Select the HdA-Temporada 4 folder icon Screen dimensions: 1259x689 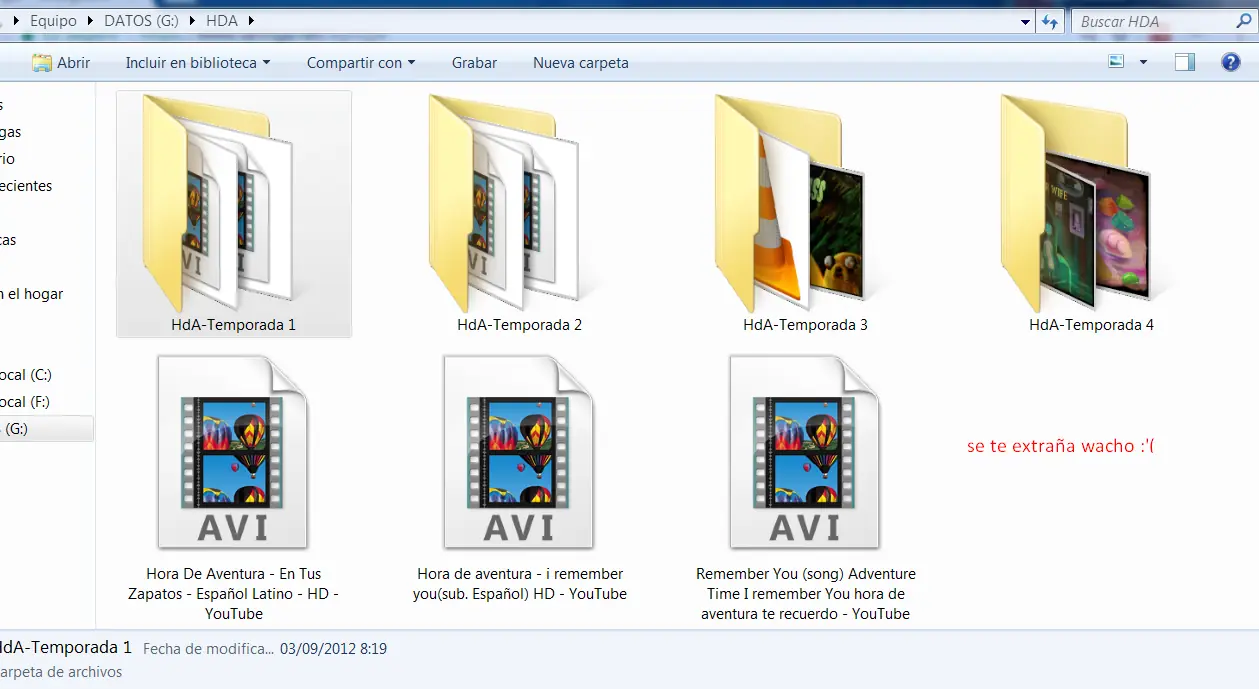[x=1075, y=203]
